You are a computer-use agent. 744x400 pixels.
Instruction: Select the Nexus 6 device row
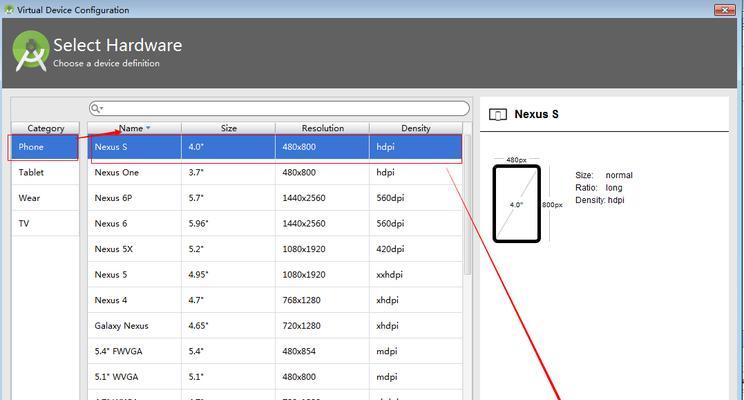[275, 223]
